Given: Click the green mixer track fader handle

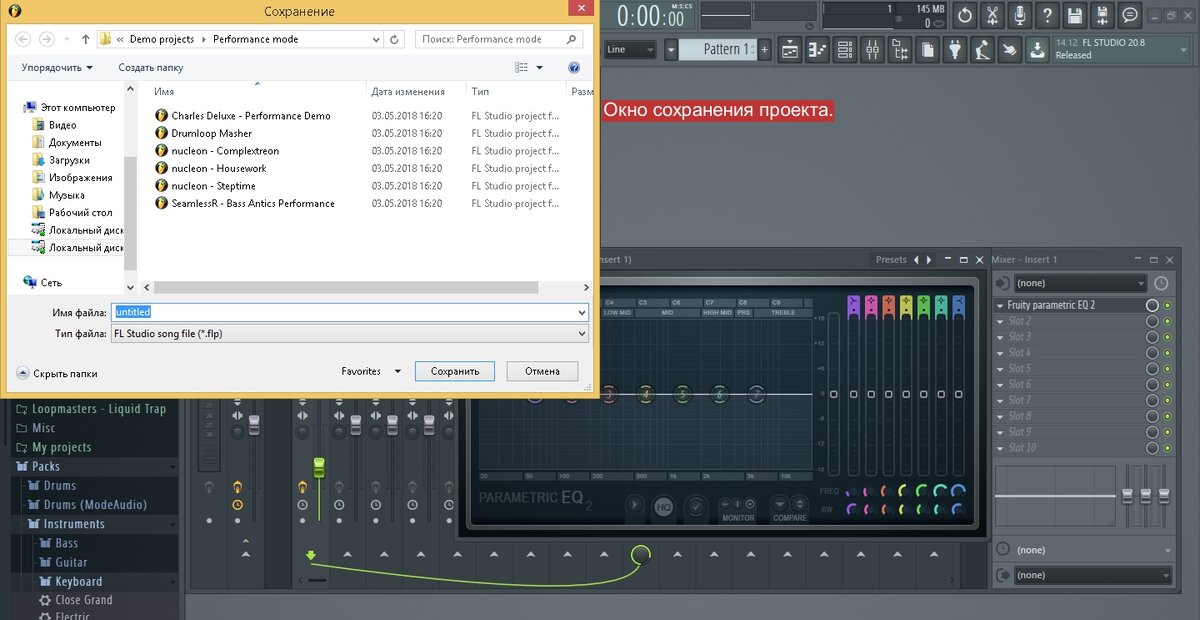Looking at the screenshot, I should click(319, 467).
